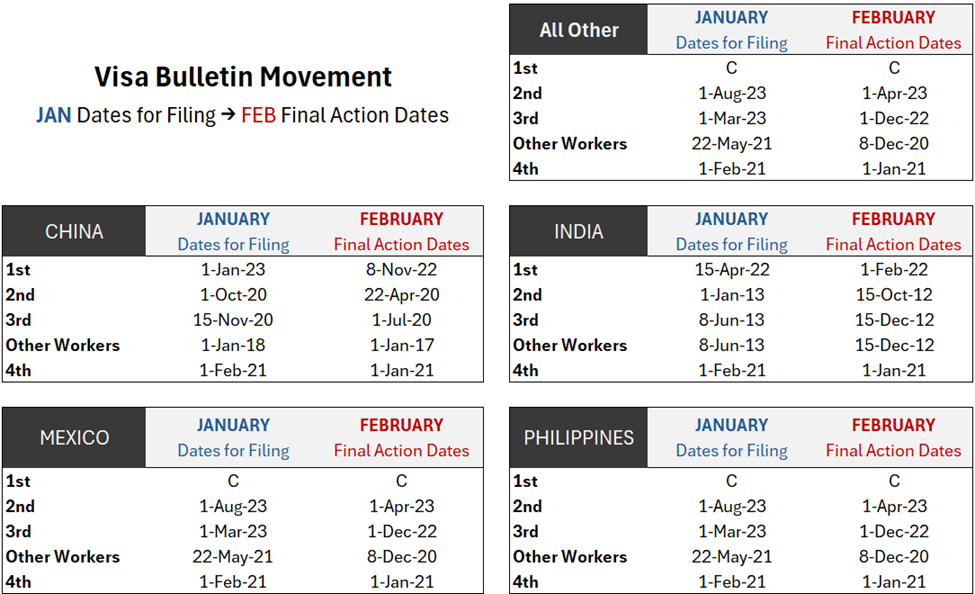Select the INDIA table header cell

[579, 232]
